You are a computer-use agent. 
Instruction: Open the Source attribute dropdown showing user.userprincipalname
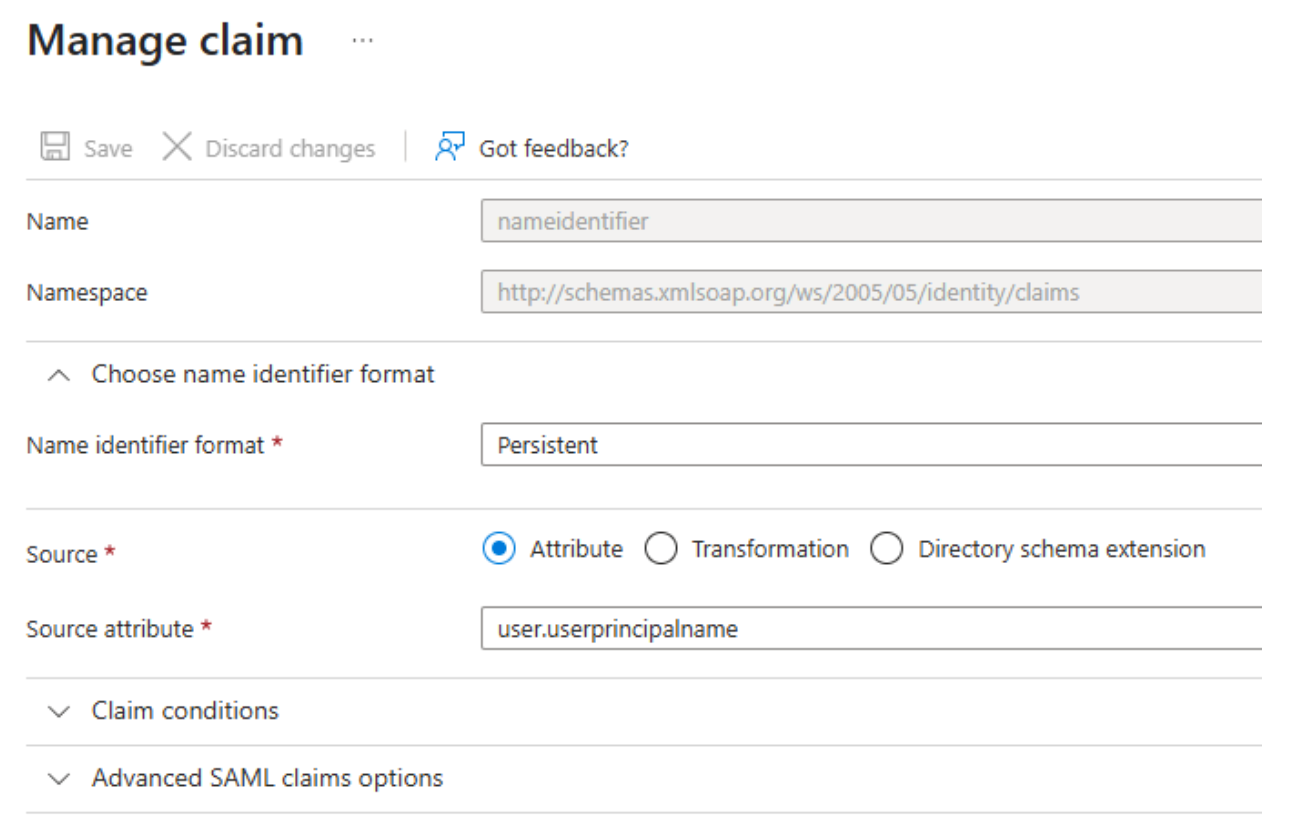871,628
